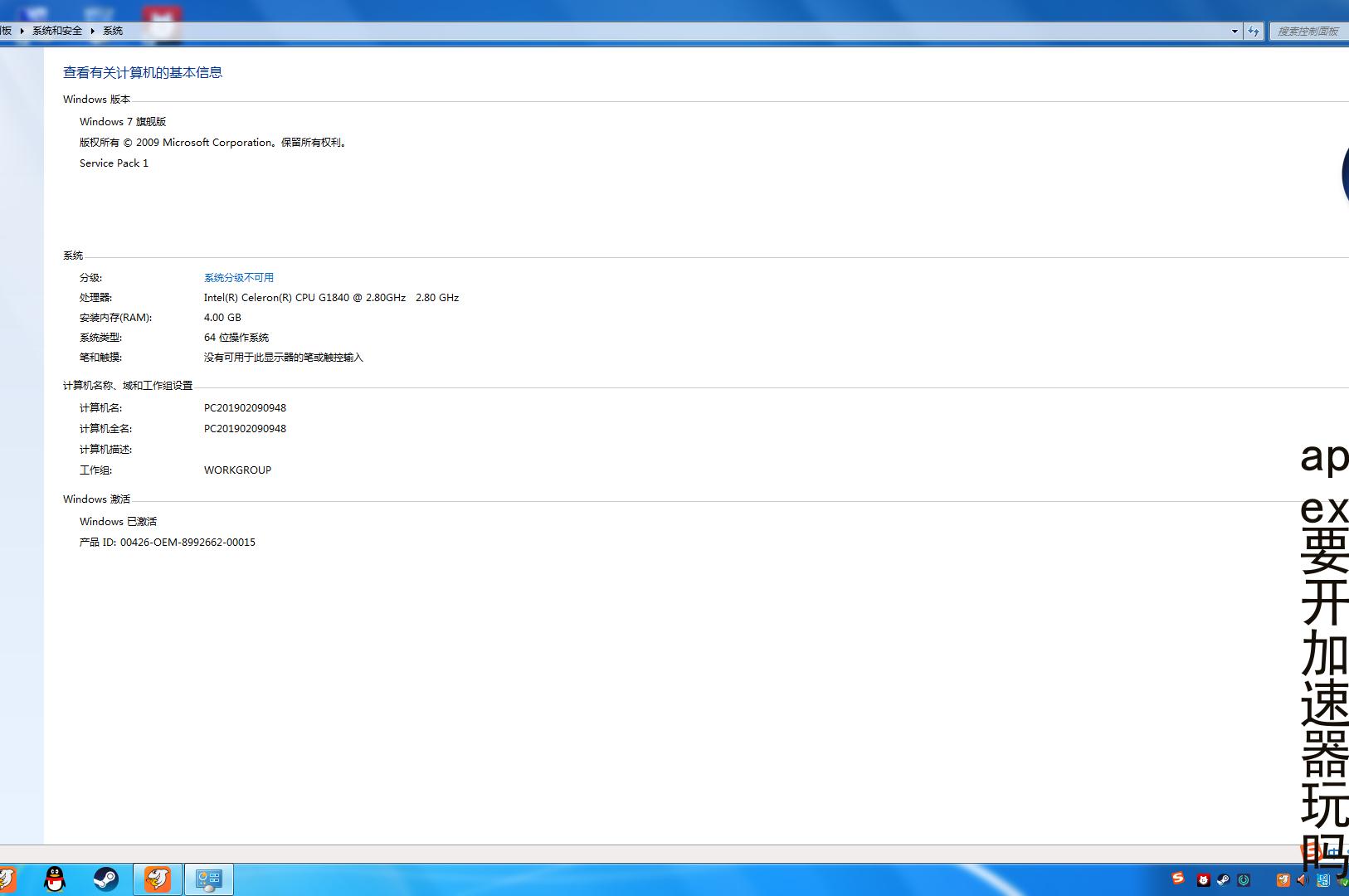Click the Windows 已激活 text
Image resolution: width=1349 pixels, height=896 pixels.
118,521
